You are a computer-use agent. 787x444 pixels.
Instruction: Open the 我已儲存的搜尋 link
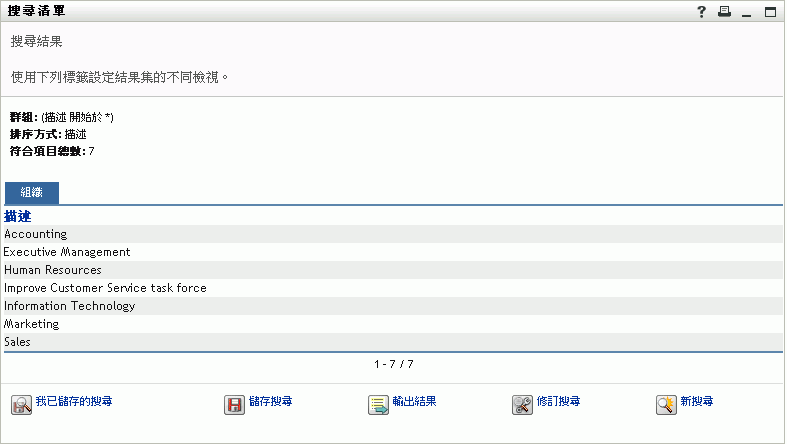(x=73, y=402)
